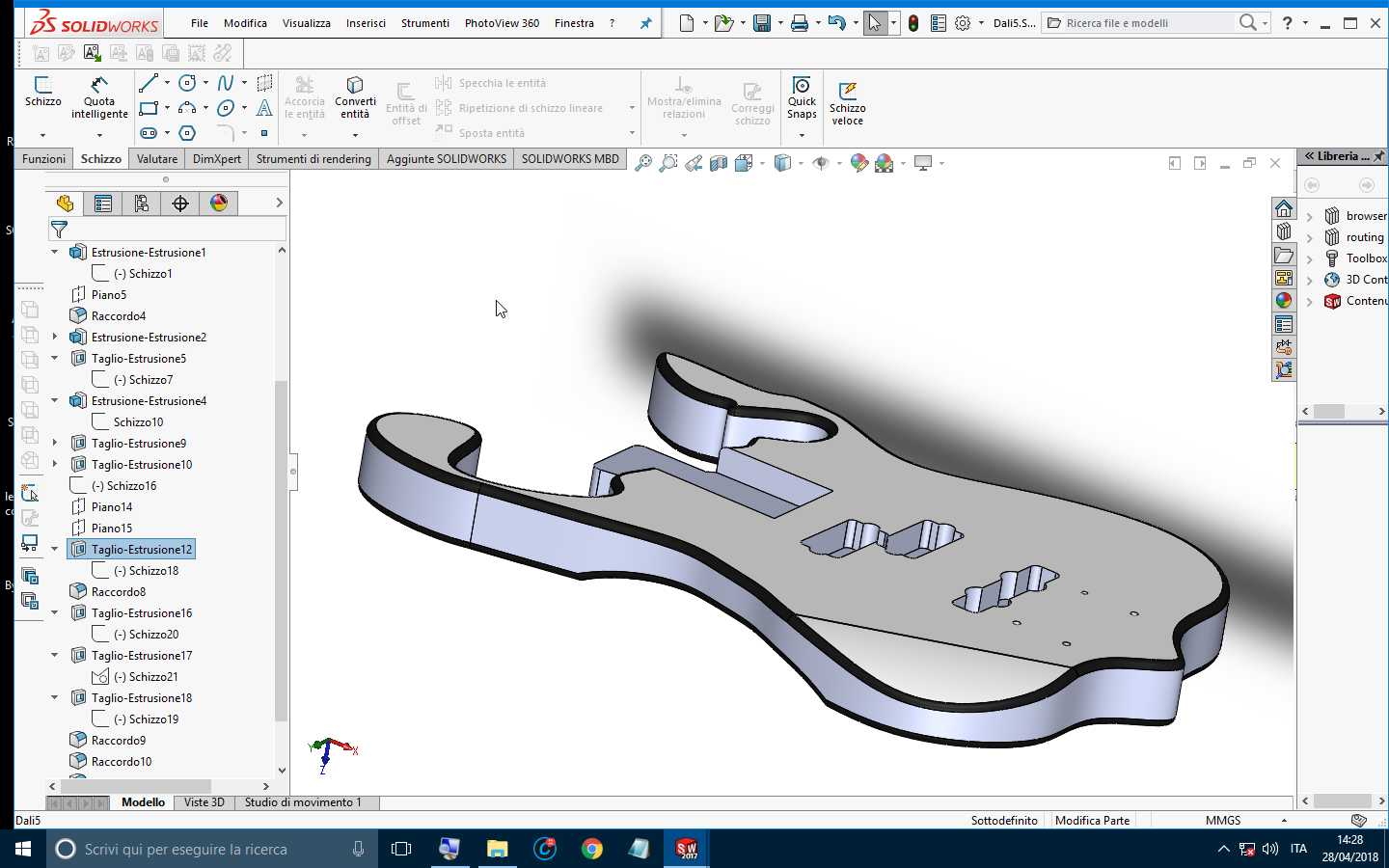Viewport: 1389px width, 868px height.
Task: Click the Save icon in title bar
Action: pos(762,23)
